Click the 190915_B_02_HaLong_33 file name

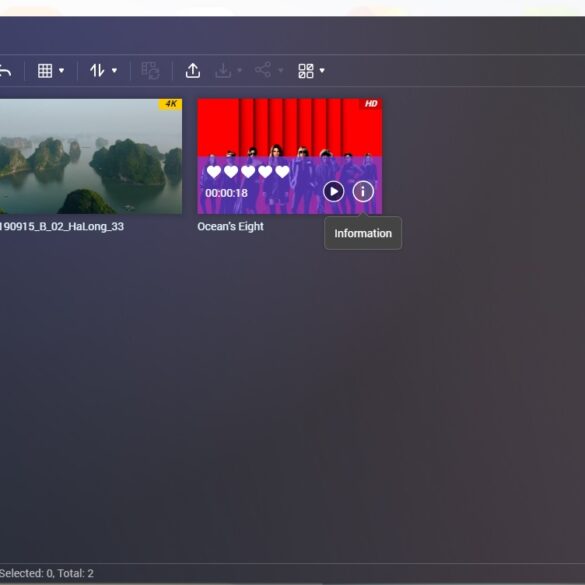click(x=62, y=226)
